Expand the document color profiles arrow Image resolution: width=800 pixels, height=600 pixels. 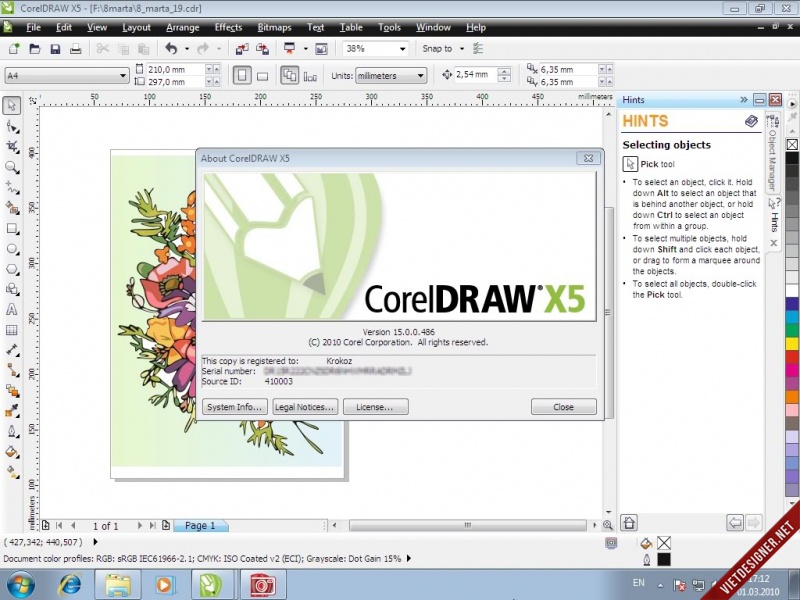pyautogui.click(x=409, y=559)
